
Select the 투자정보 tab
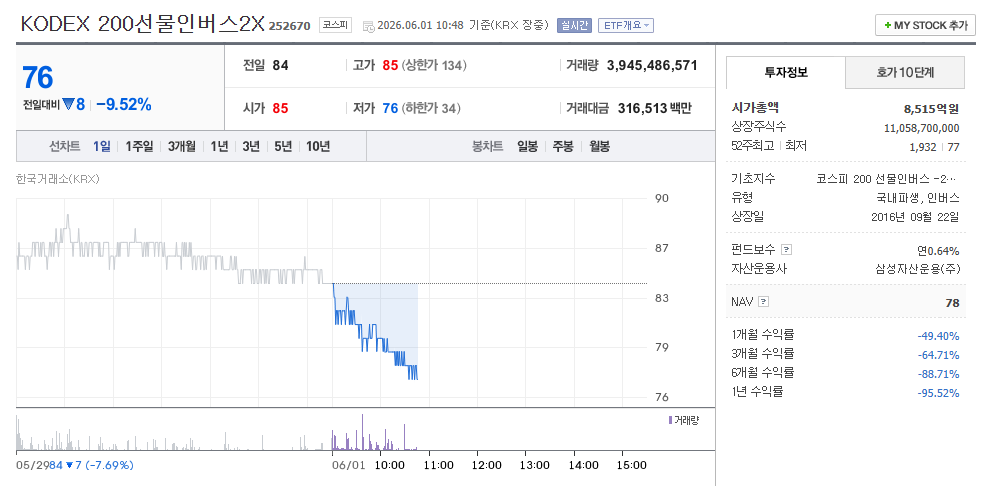click(x=786, y=72)
